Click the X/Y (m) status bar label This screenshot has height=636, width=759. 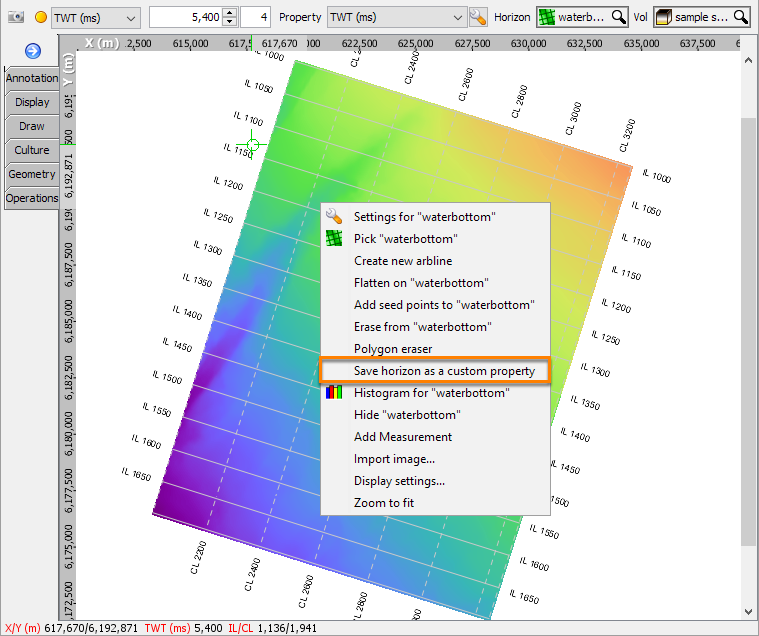click(x=23, y=628)
